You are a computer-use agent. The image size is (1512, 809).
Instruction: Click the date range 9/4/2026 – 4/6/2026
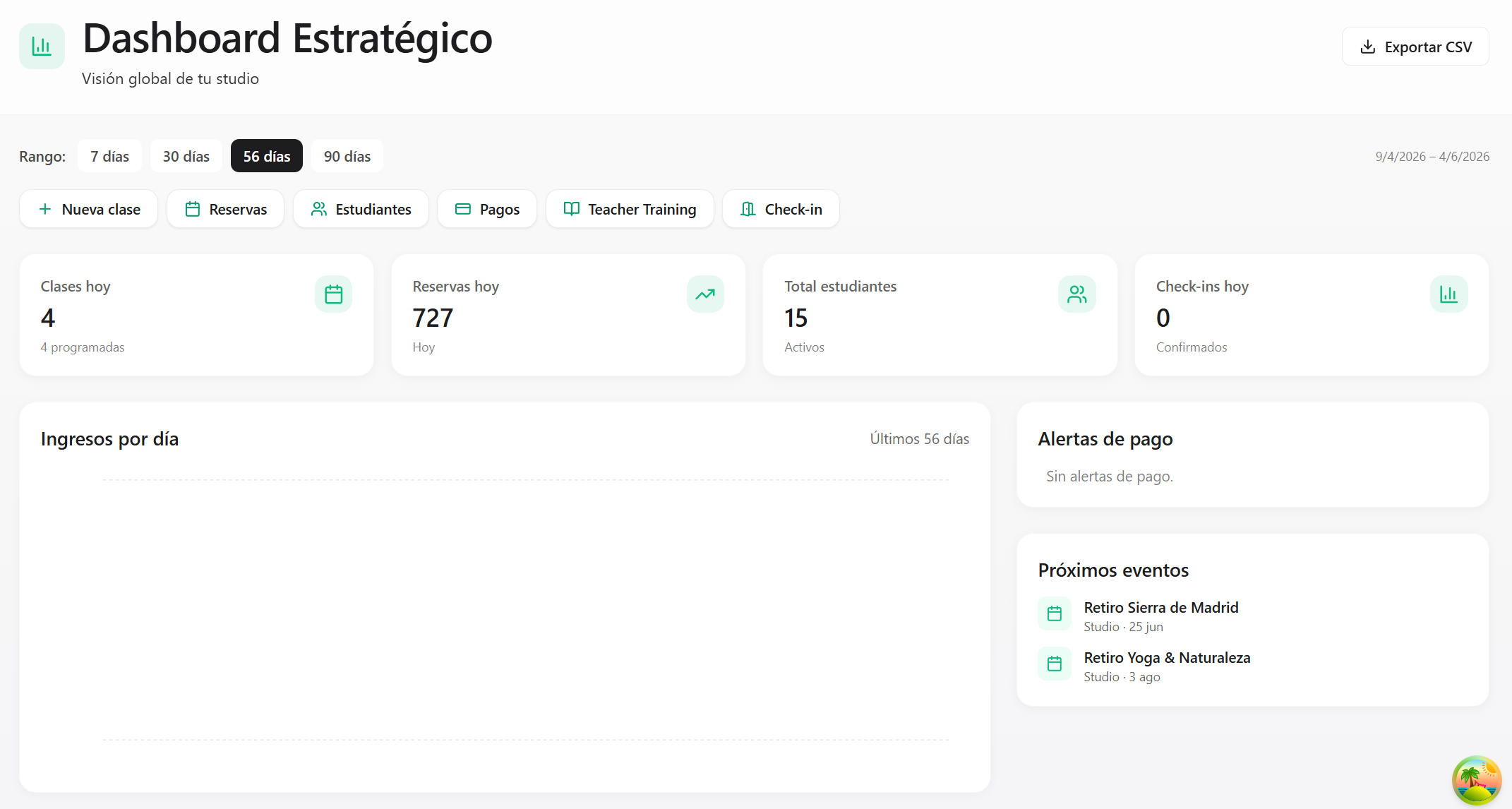(1432, 157)
